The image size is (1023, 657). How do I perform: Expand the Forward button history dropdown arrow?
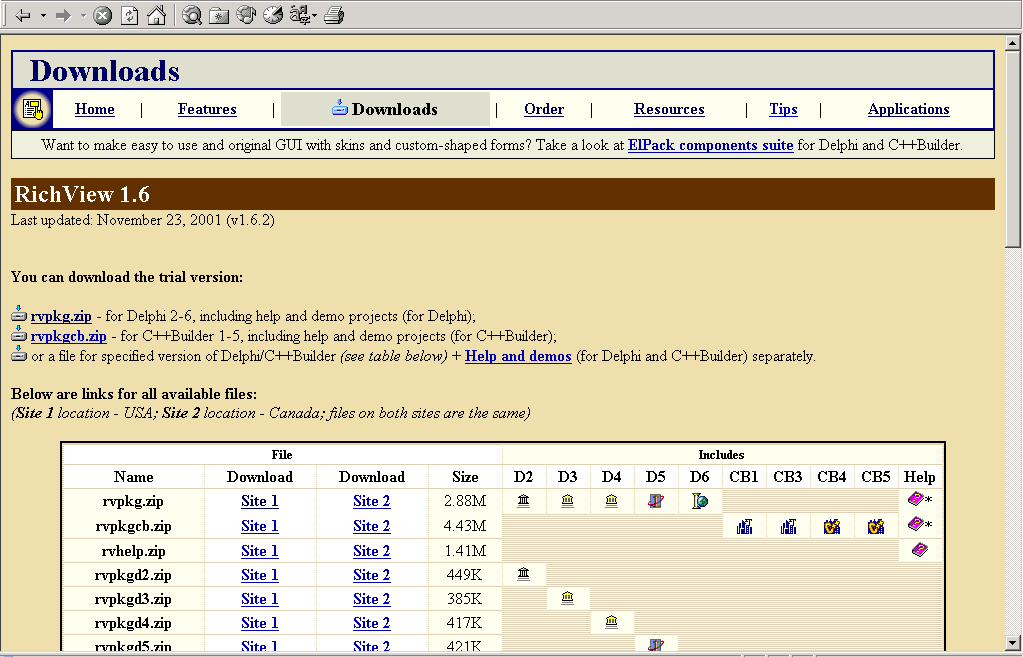[83, 16]
